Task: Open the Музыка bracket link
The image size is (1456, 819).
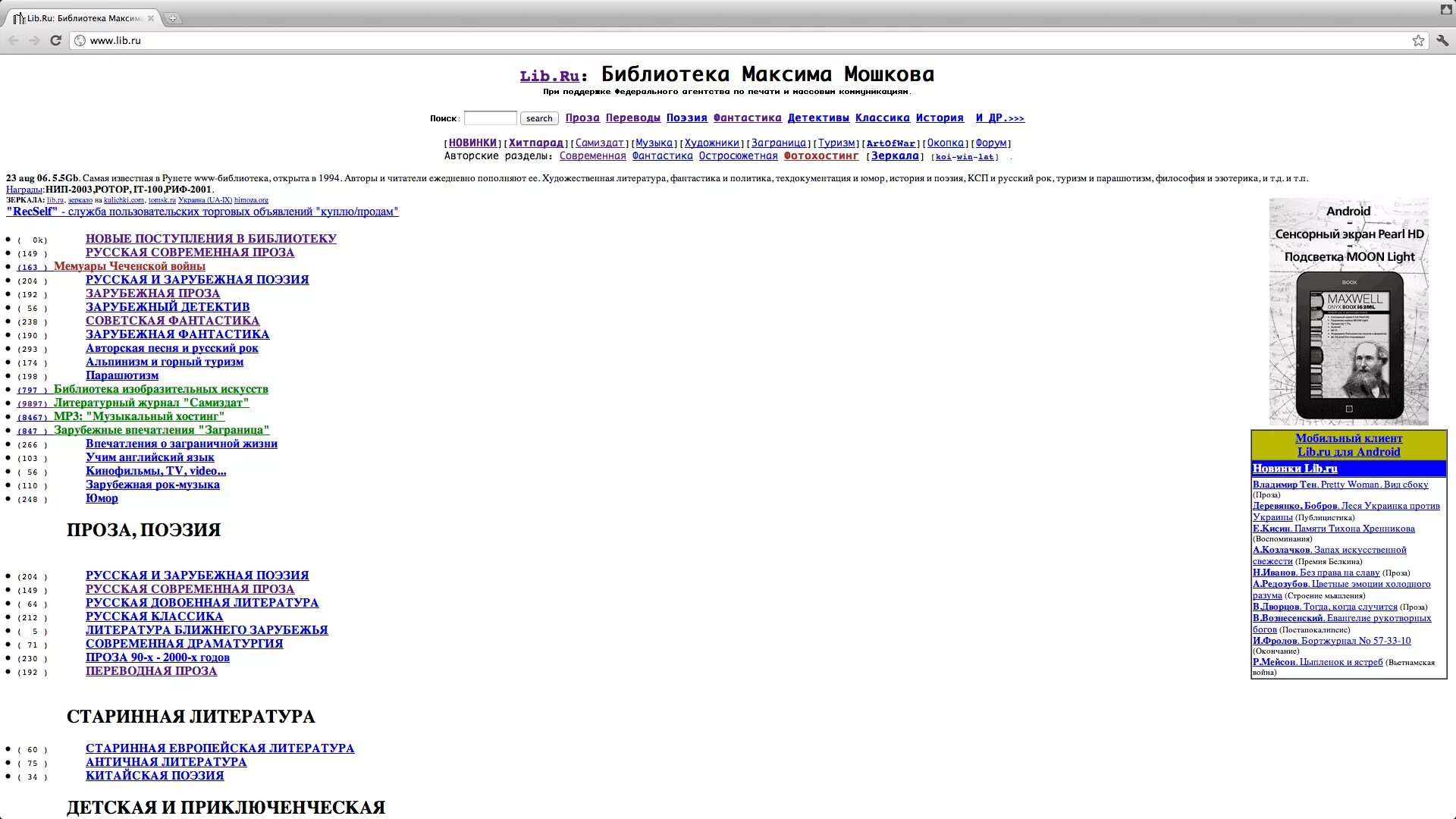Action: 654,143
